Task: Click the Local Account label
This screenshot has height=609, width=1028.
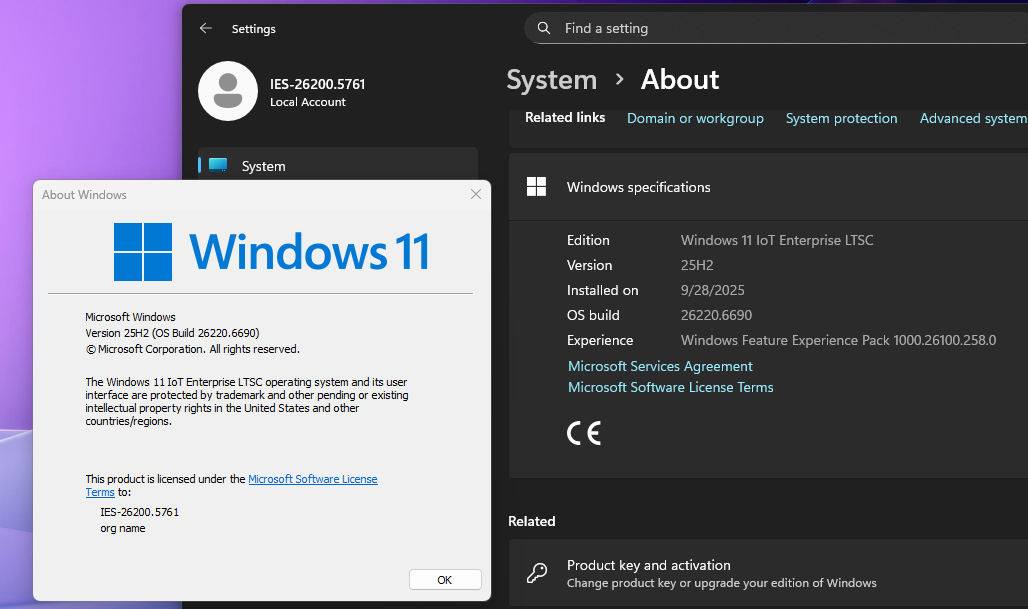Action: [307, 102]
